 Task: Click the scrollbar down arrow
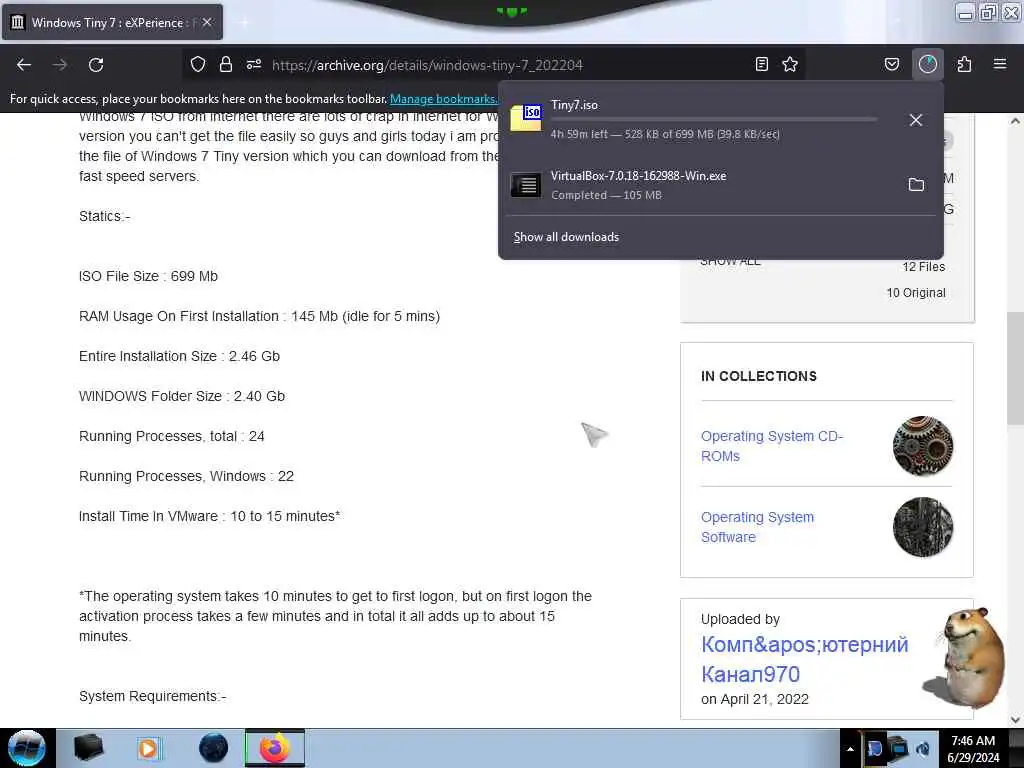pos(1015,720)
